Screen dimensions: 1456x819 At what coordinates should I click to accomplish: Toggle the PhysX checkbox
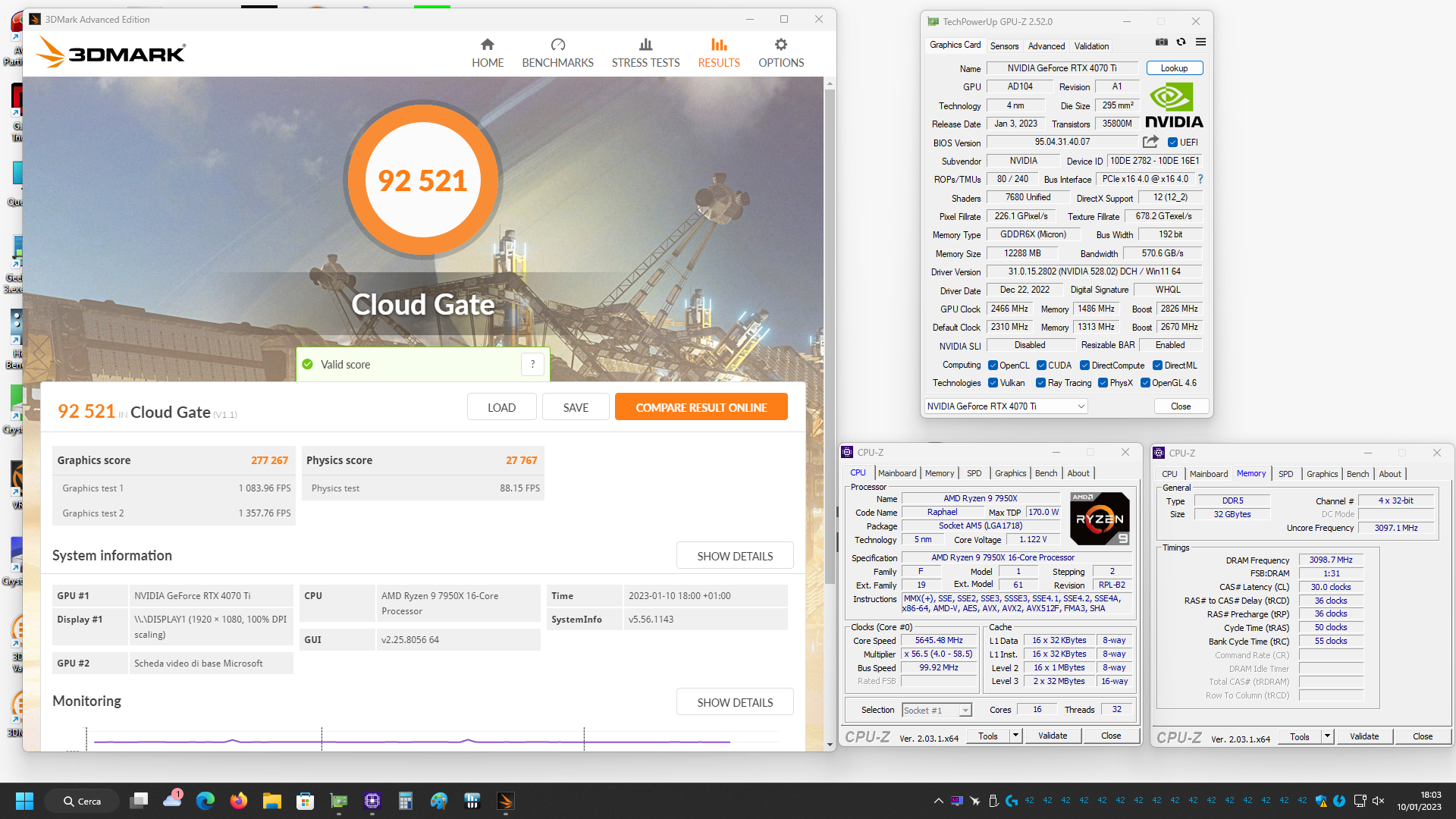tap(1103, 383)
